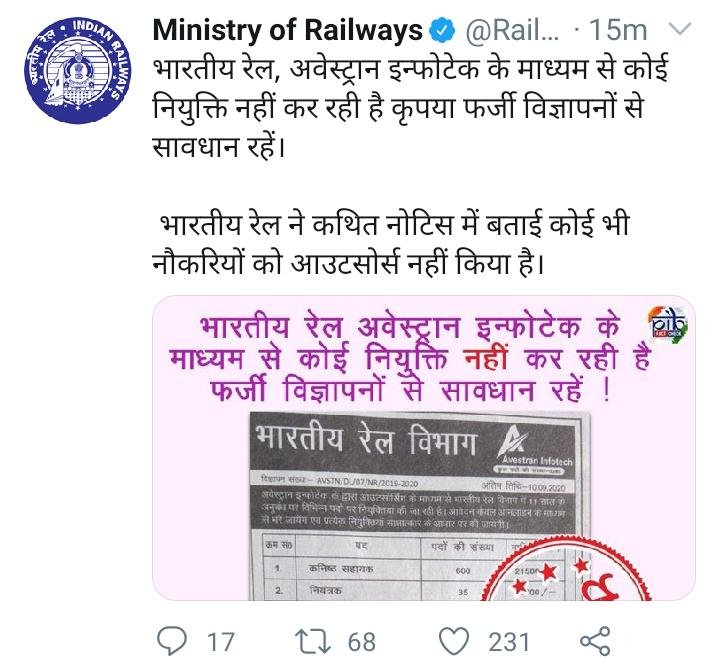Image resolution: width=720 pixels, height=666 pixels.
Task: Click the blue verified badge icon
Action: (x=442, y=31)
